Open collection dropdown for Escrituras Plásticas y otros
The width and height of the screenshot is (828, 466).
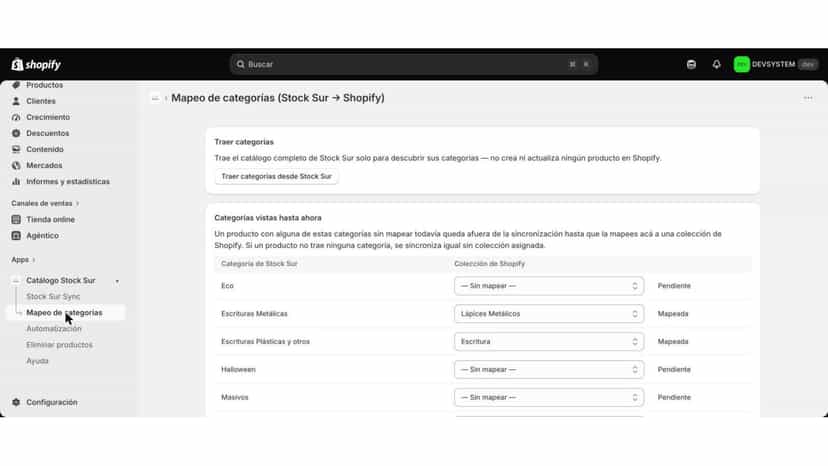[x=549, y=342]
